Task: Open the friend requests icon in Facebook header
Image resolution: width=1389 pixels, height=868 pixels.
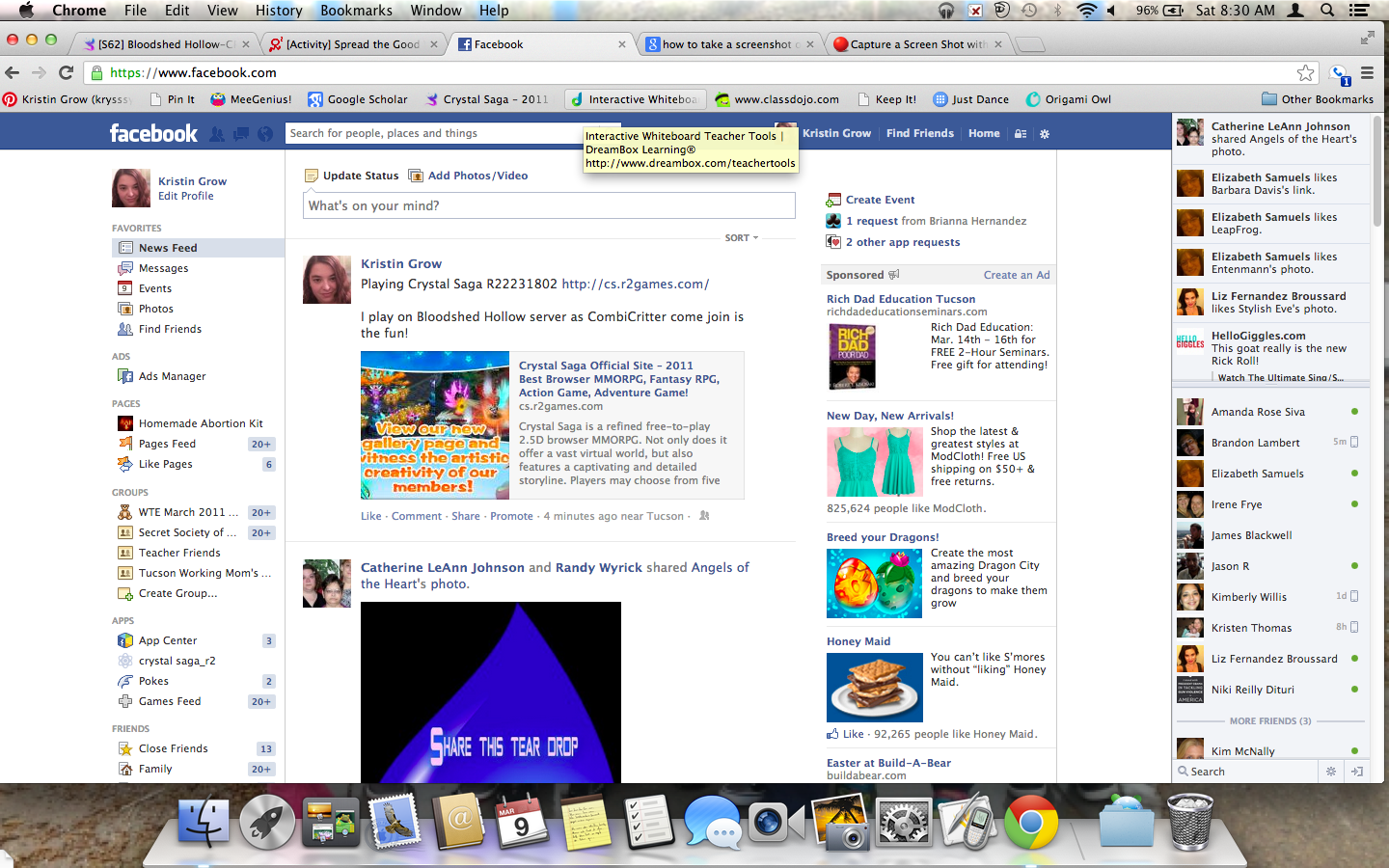Action: click(217, 134)
